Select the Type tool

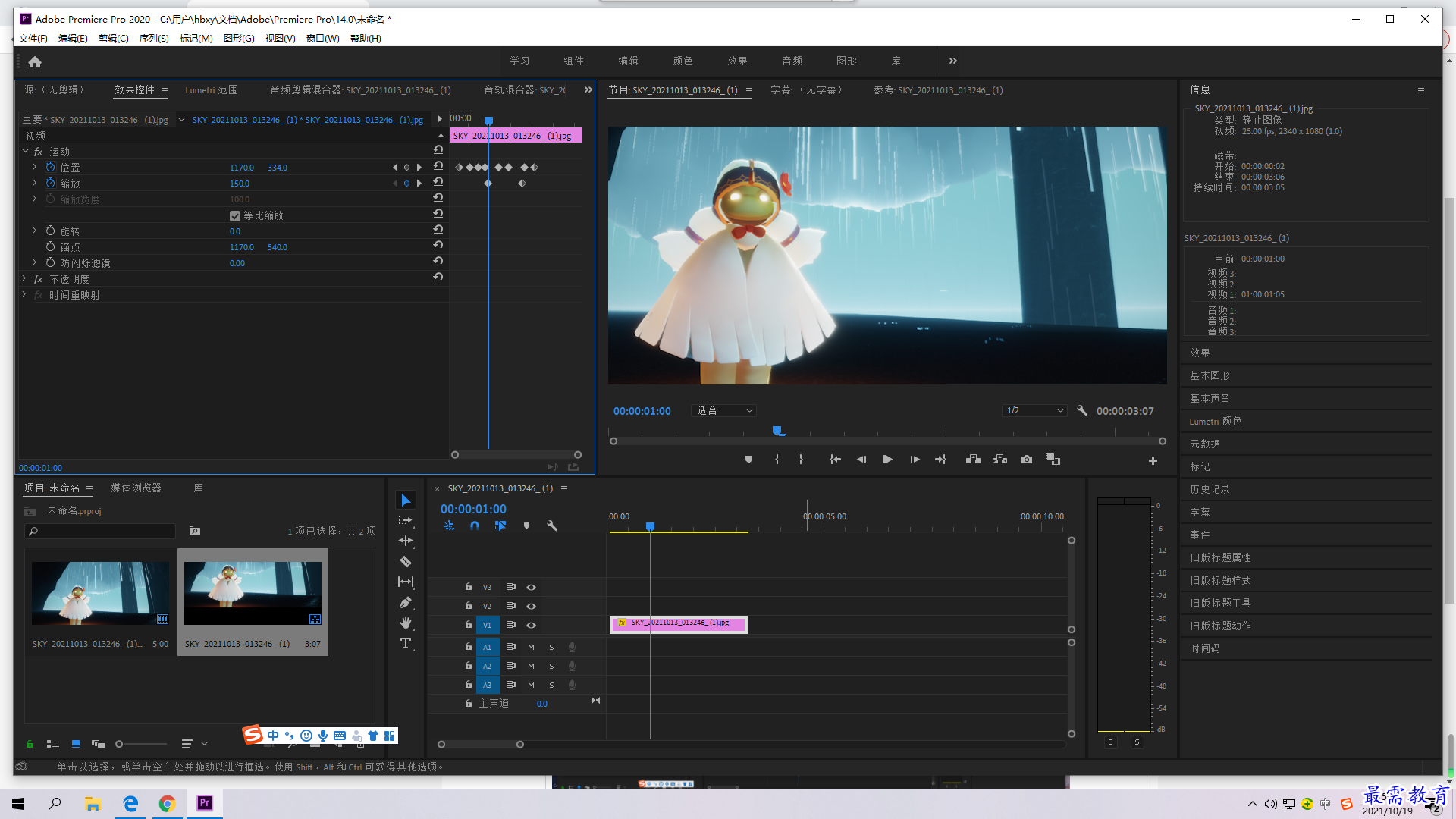tap(406, 643)
